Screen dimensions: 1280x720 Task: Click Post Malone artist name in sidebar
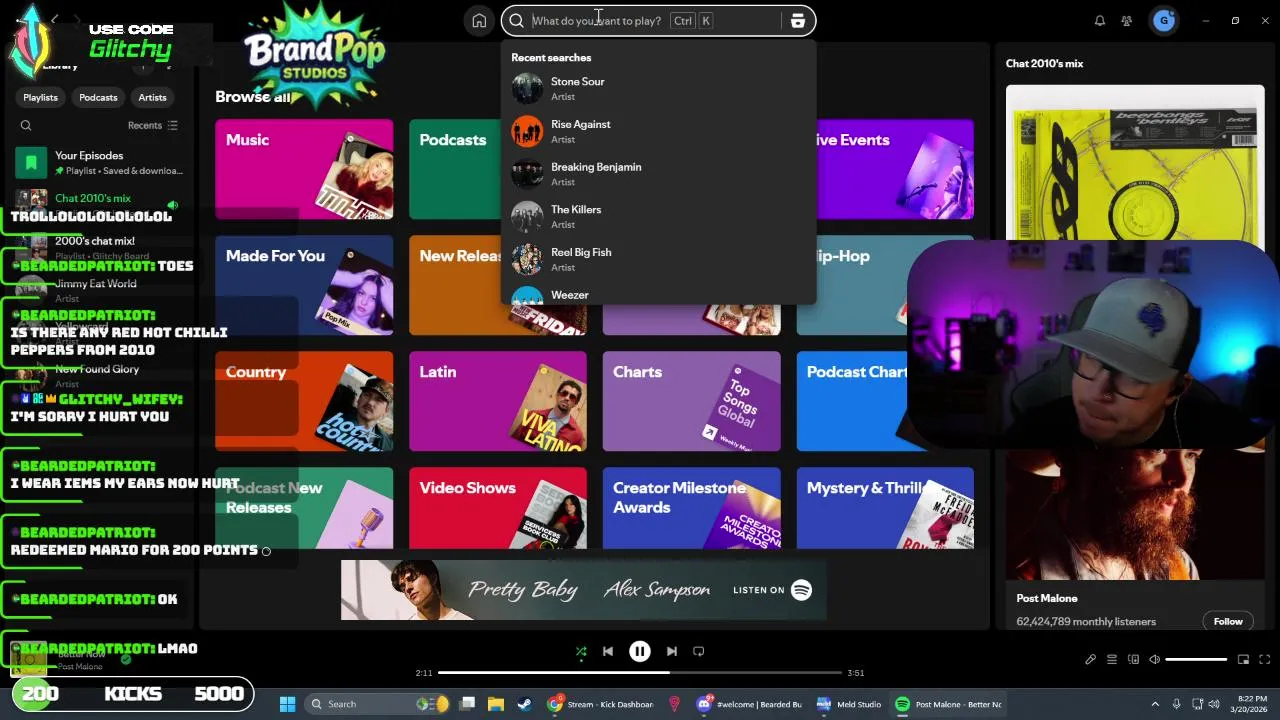tap(1047, 598)
